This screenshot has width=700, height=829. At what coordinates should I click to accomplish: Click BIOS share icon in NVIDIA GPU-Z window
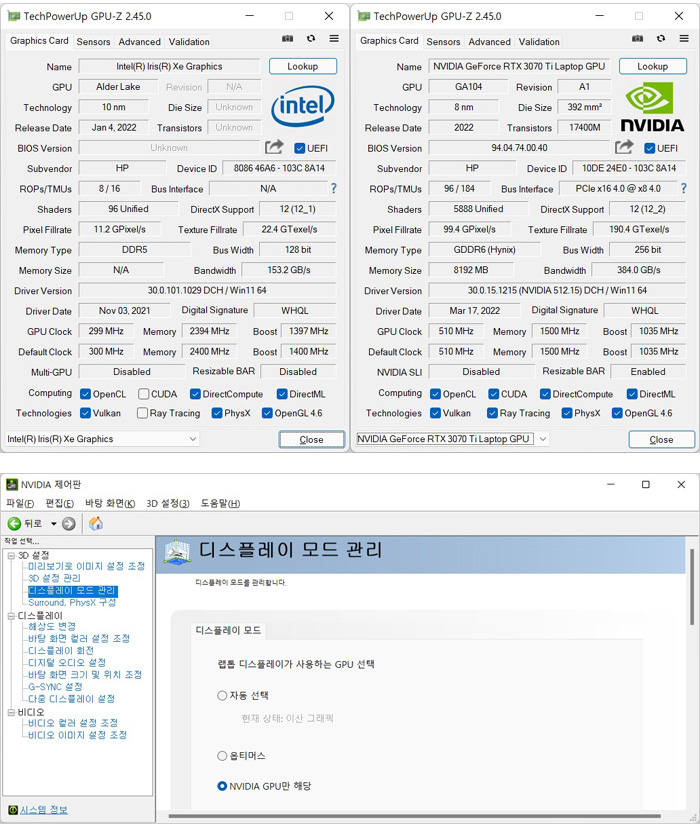coord(624,147)
